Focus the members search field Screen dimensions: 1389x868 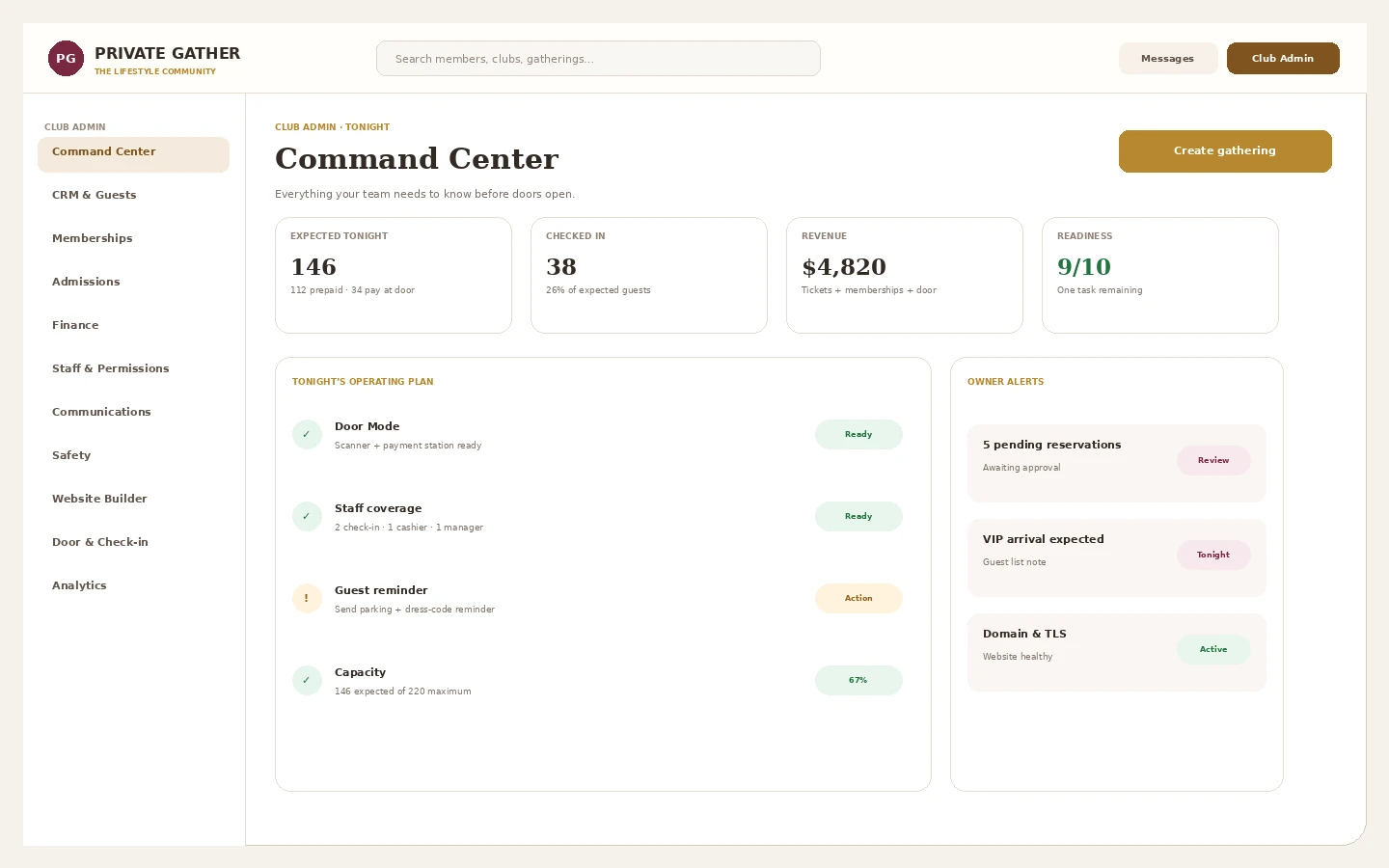598,59
